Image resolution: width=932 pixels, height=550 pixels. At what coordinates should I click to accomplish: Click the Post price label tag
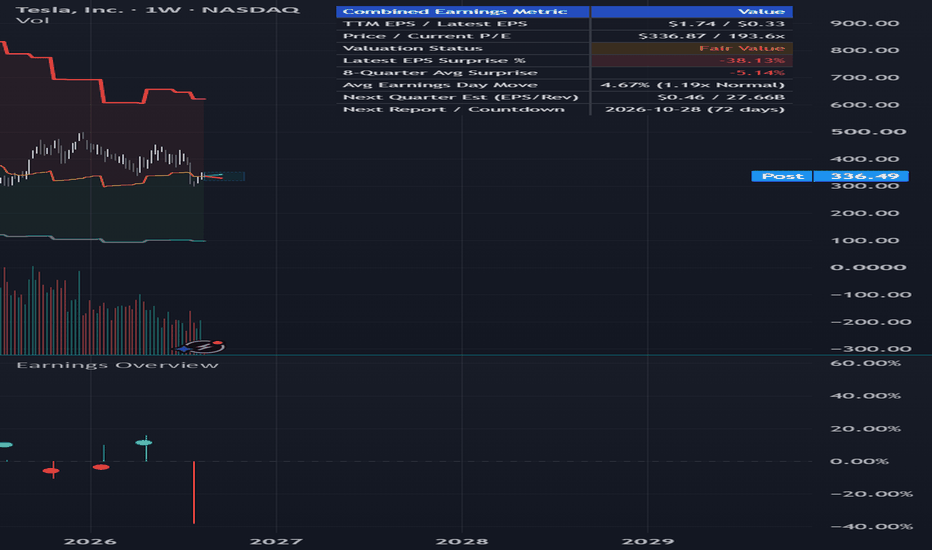coord(782,176)
